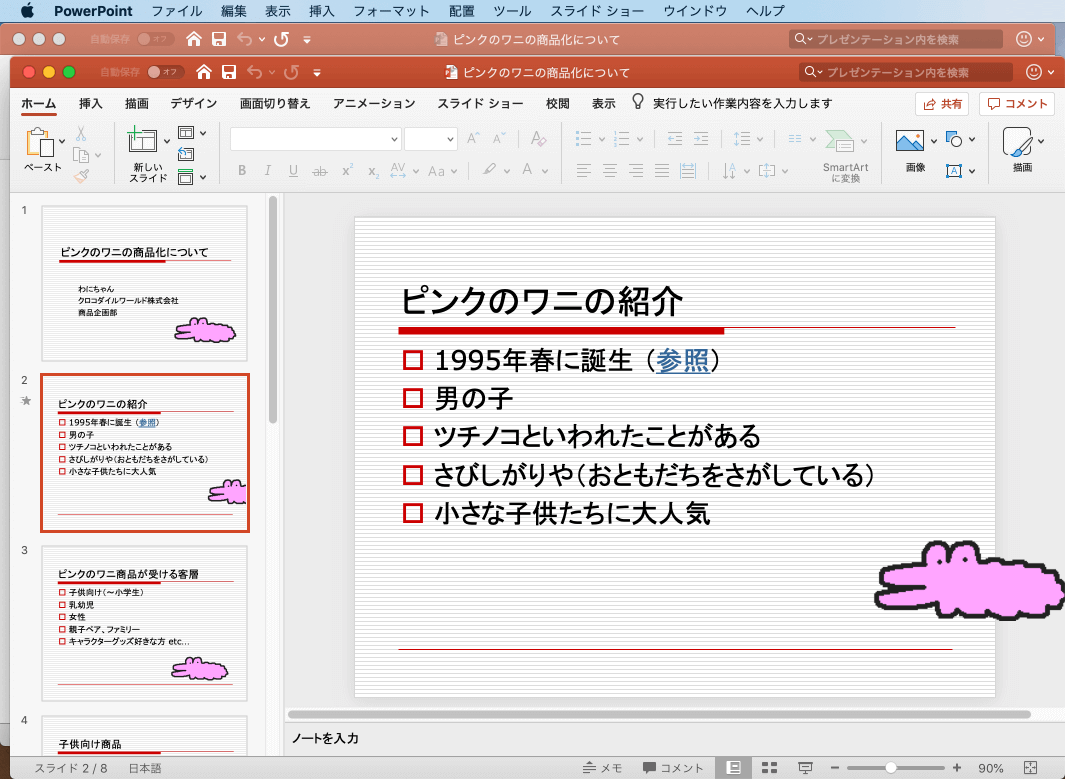
Task: Click the 共有 share button
Action: (942, 103)
